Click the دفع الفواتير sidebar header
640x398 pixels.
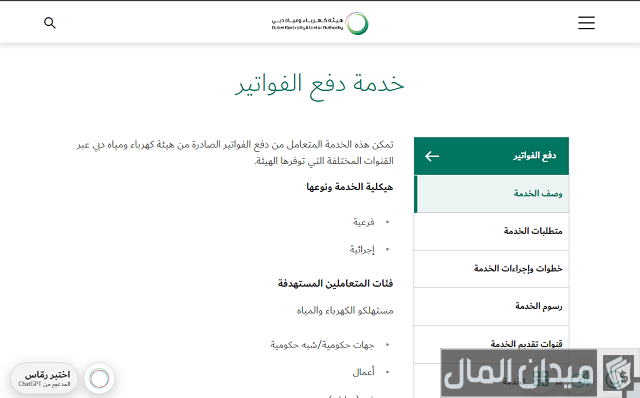tap(491, 156)
